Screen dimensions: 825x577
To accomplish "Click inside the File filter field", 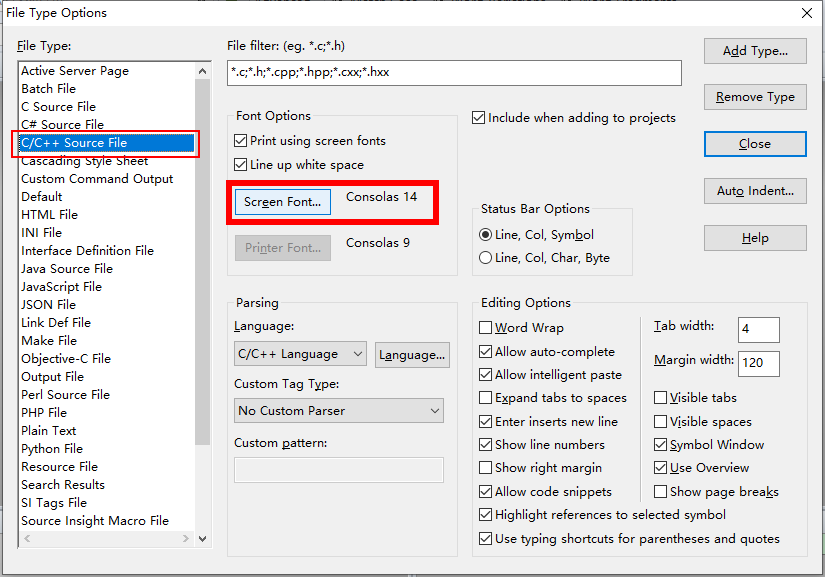I will [x=450, y=72].
